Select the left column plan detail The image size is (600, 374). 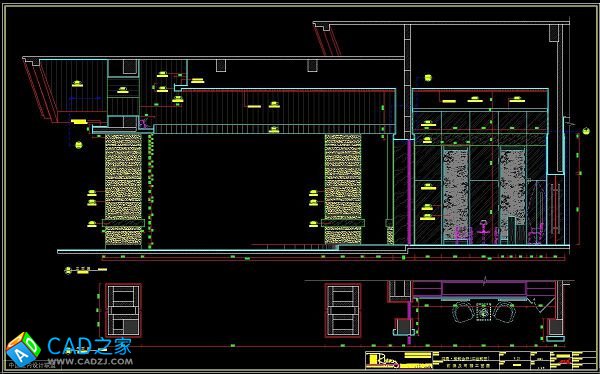pyautogui.click(x=123, y=310)
